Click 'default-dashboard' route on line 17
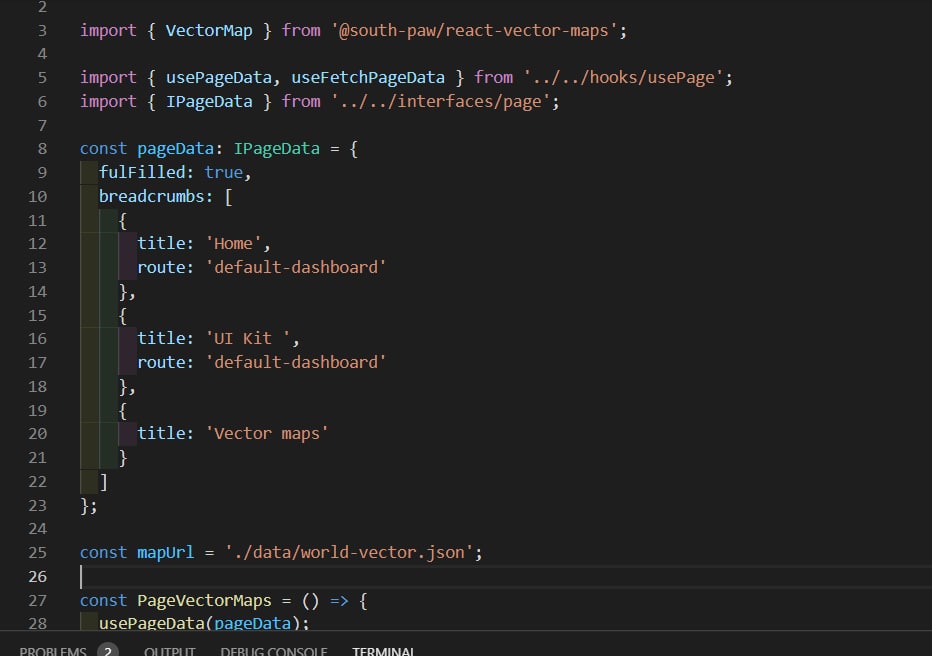Image resolution: width=932 pixels, height=656 pixels. (x=296, y=362)
